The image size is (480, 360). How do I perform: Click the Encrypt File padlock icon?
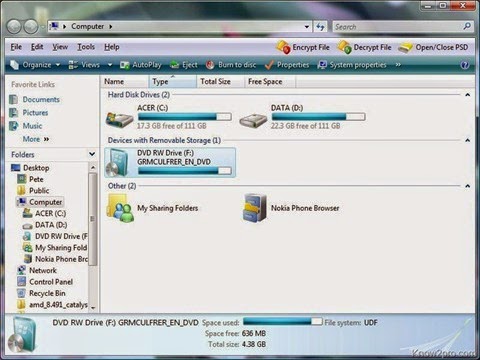(283, 47)
